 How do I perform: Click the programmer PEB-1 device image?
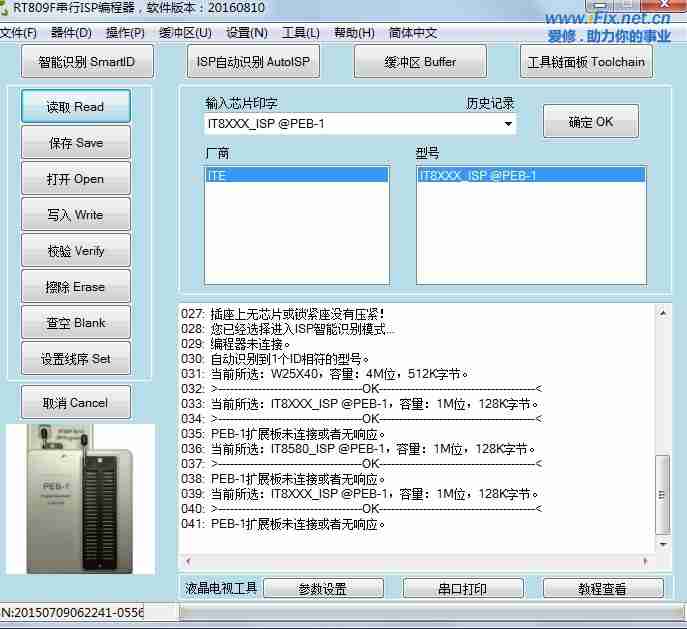tap(80, 499)
